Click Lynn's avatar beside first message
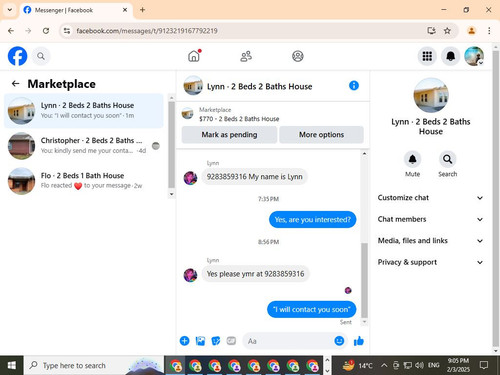500x375 pixels. pyautogui.click(x=190, y=178)
